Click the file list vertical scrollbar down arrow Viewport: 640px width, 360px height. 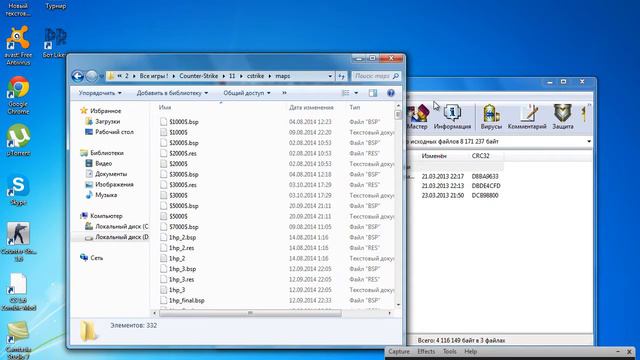pyautogui.click(x=398, y=305)
